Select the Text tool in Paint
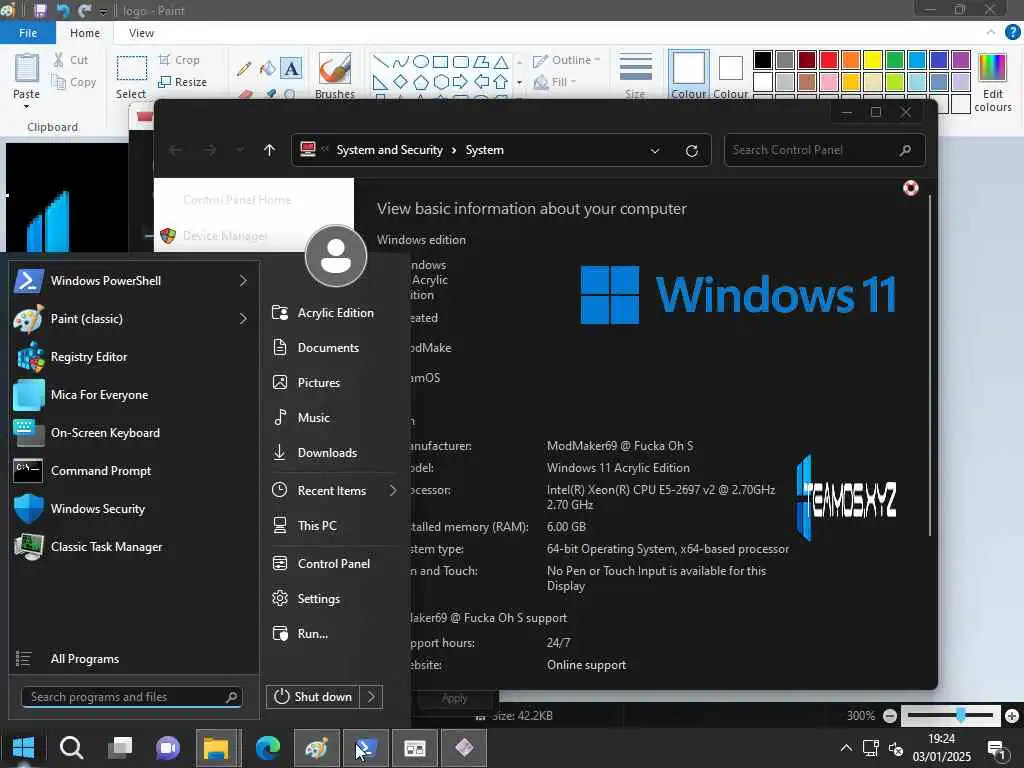The width and height of the screenshot is (1024, 768). click(x=291, y=68)
